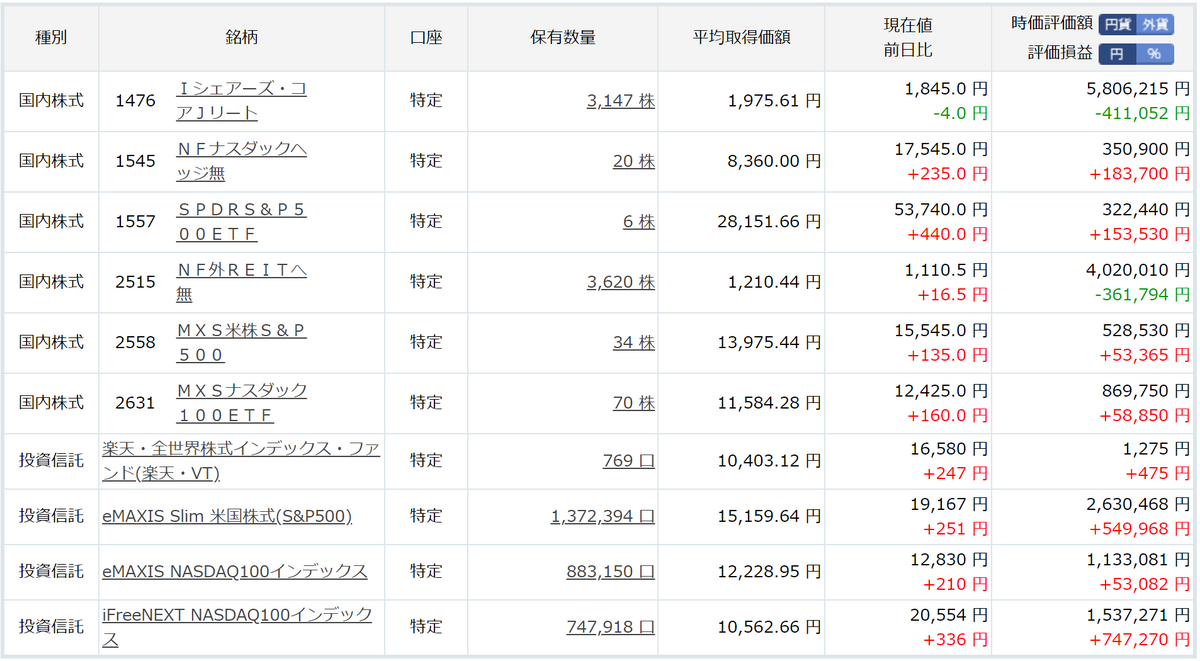Viewport: 1200px width, 661px height.
Task: Open ＭＸＳナスダック１００ＥＴＦ link
Action: [x=241, y=402]
